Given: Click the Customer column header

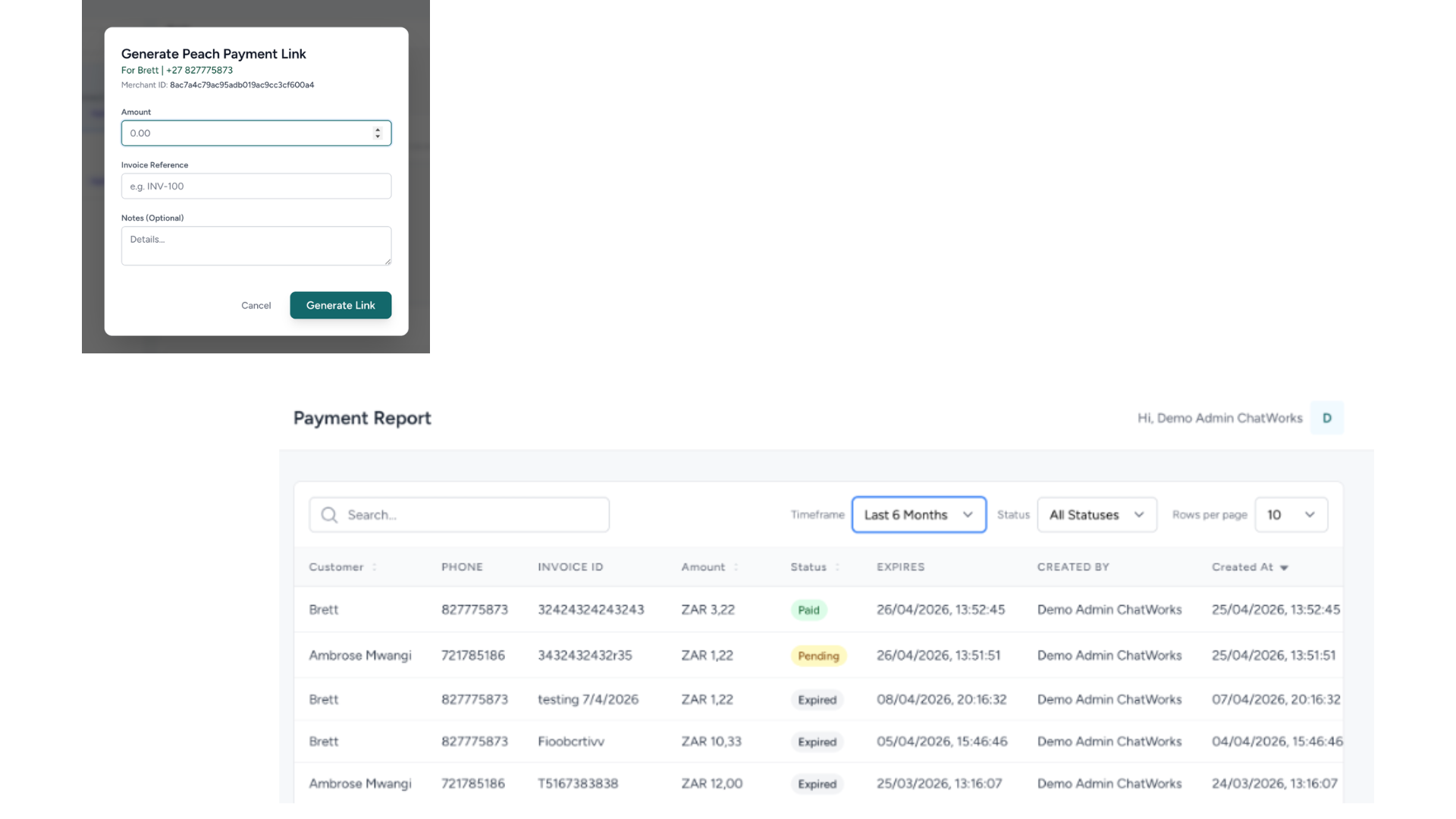Looking at the screenshot, I should pyautogui.click(x=336, y=567).
